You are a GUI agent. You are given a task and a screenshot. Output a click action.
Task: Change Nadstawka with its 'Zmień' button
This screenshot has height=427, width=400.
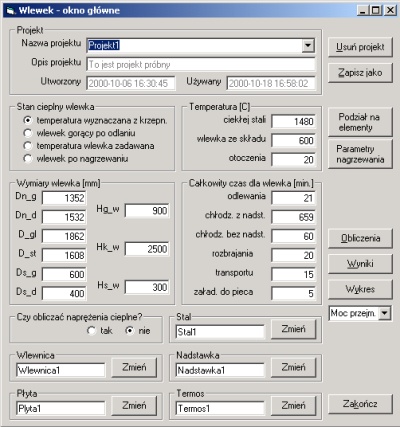click(293, 368)
